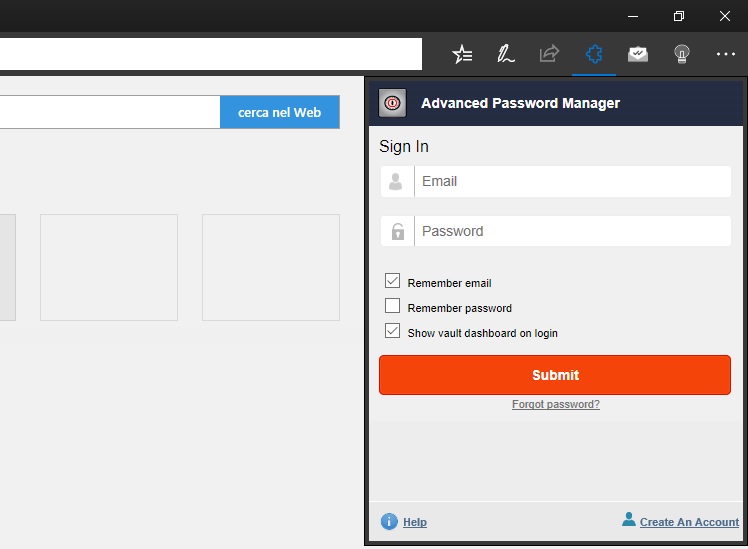Image resolution: width=748 pixels, height=549 pixels.
Task: Click the Advanced Password Manager logo icon
Action: pyautogui.click(x=393, y=103)
